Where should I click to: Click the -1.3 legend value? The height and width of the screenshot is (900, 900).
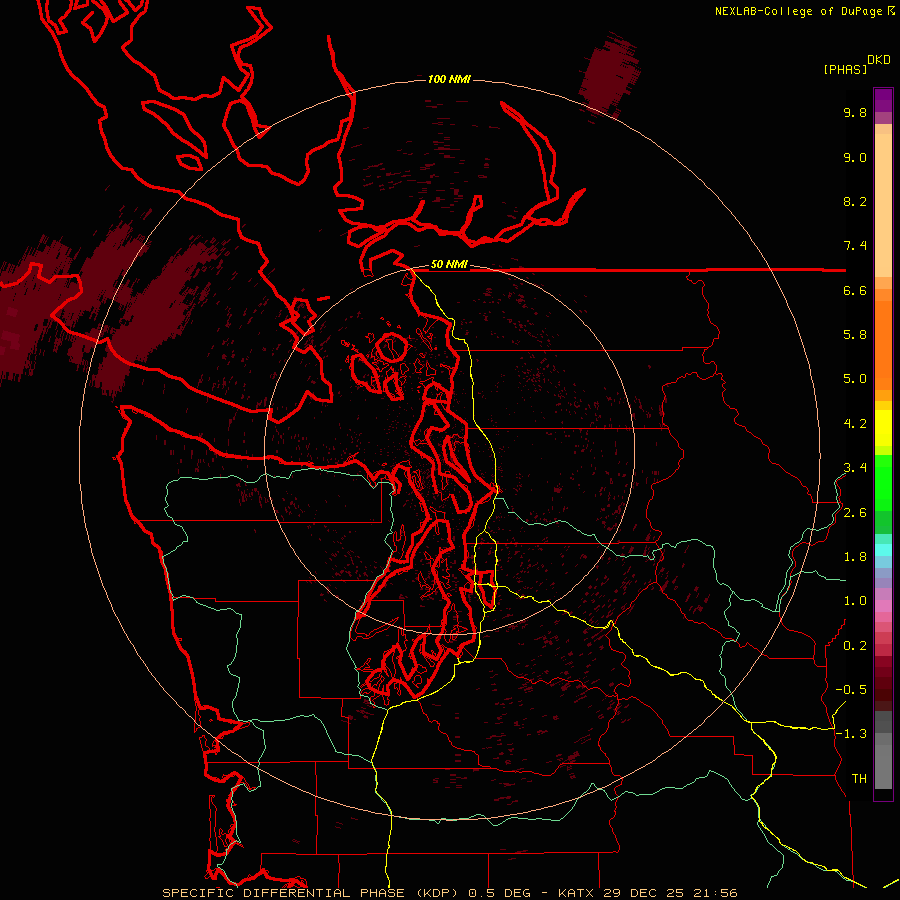[x=851, y=734]
